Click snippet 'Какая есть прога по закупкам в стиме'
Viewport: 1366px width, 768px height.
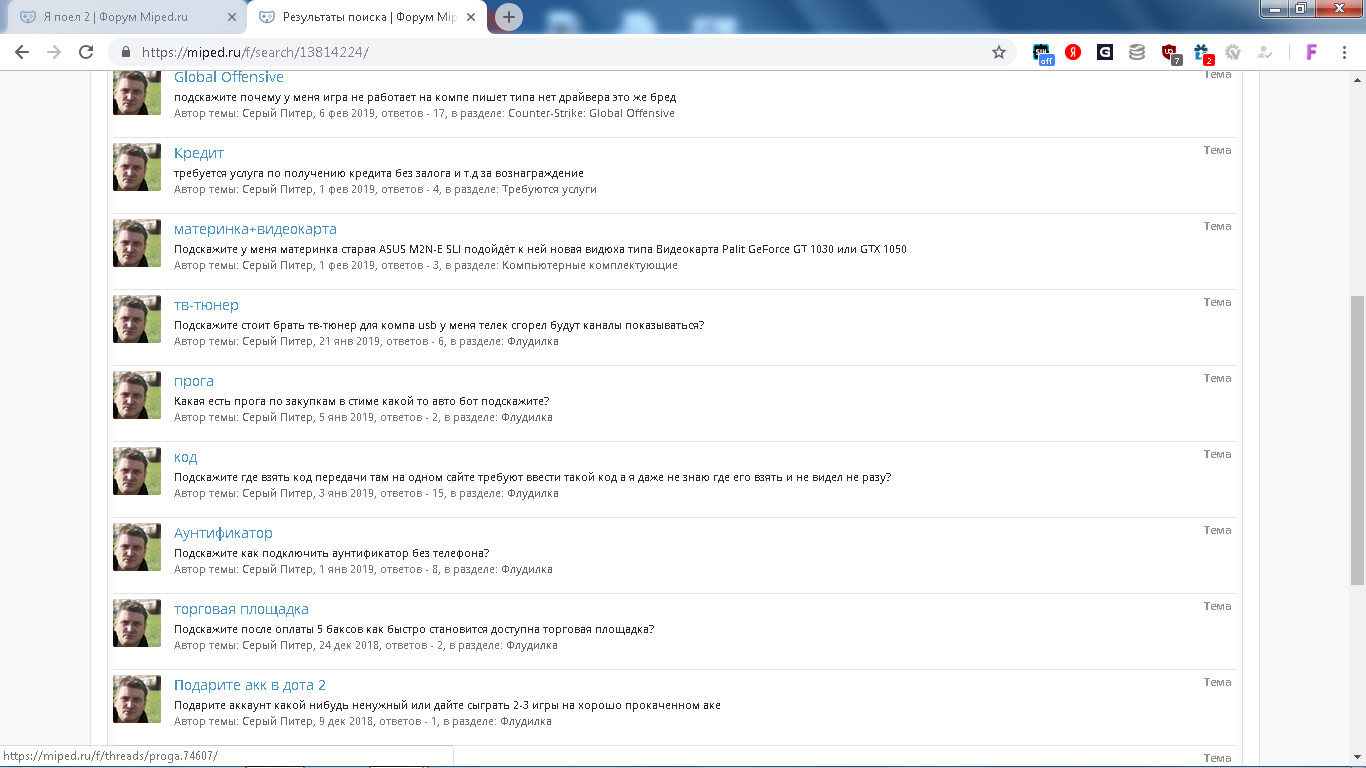pyautogui.click(x=362, y=401)
